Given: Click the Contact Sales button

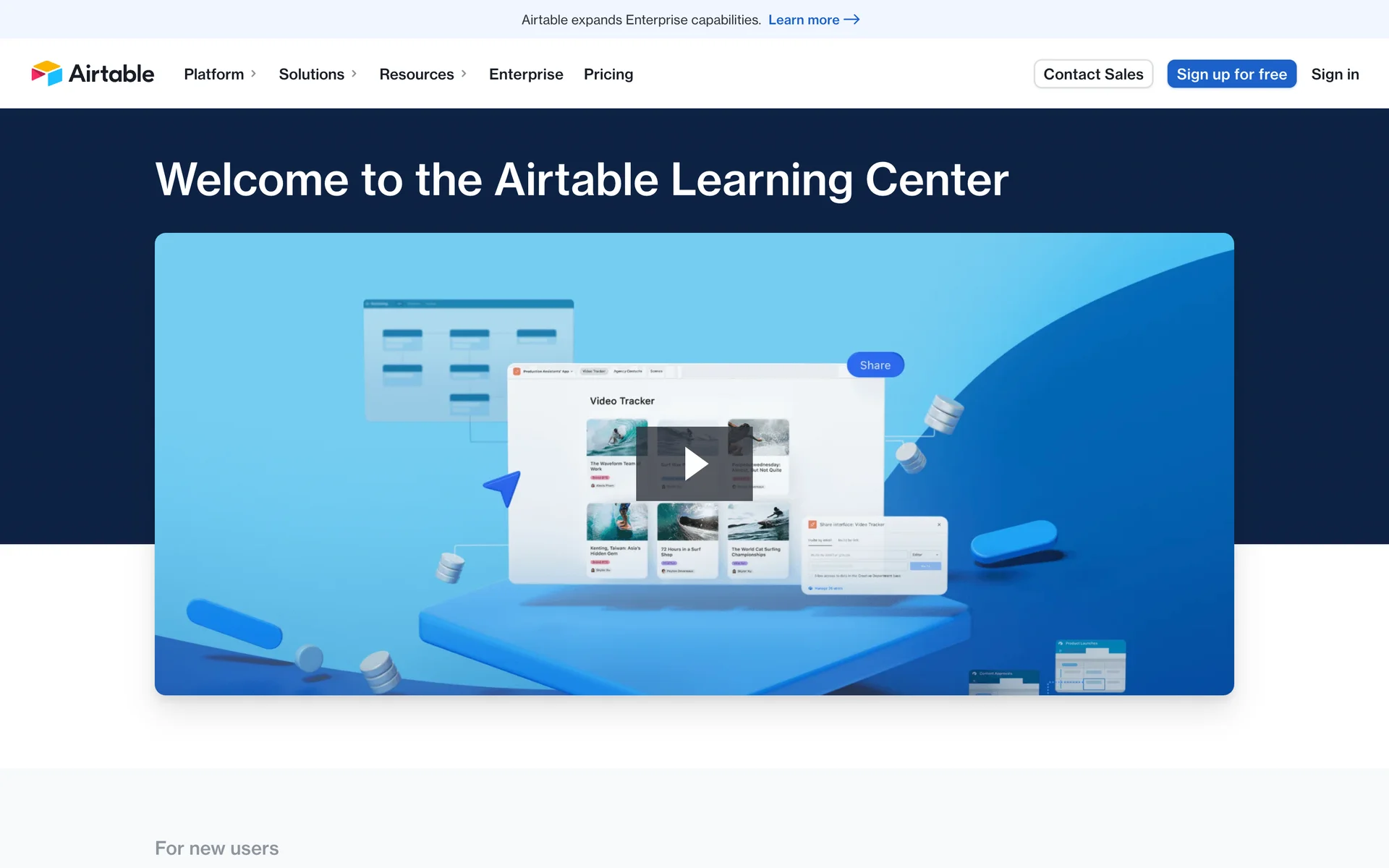Looking at the screenshot, I should [x=1092, y=74].
